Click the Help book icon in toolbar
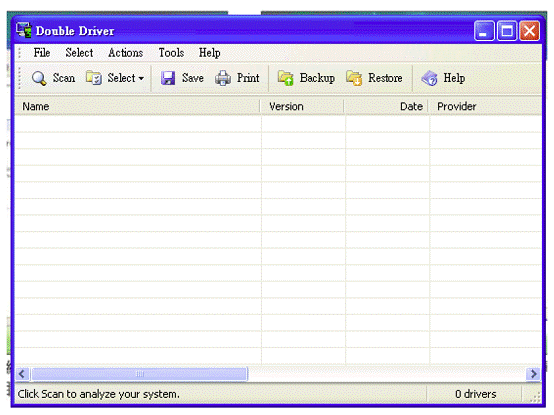This screenshot has width=554, height=415. [x=429, y=78]
